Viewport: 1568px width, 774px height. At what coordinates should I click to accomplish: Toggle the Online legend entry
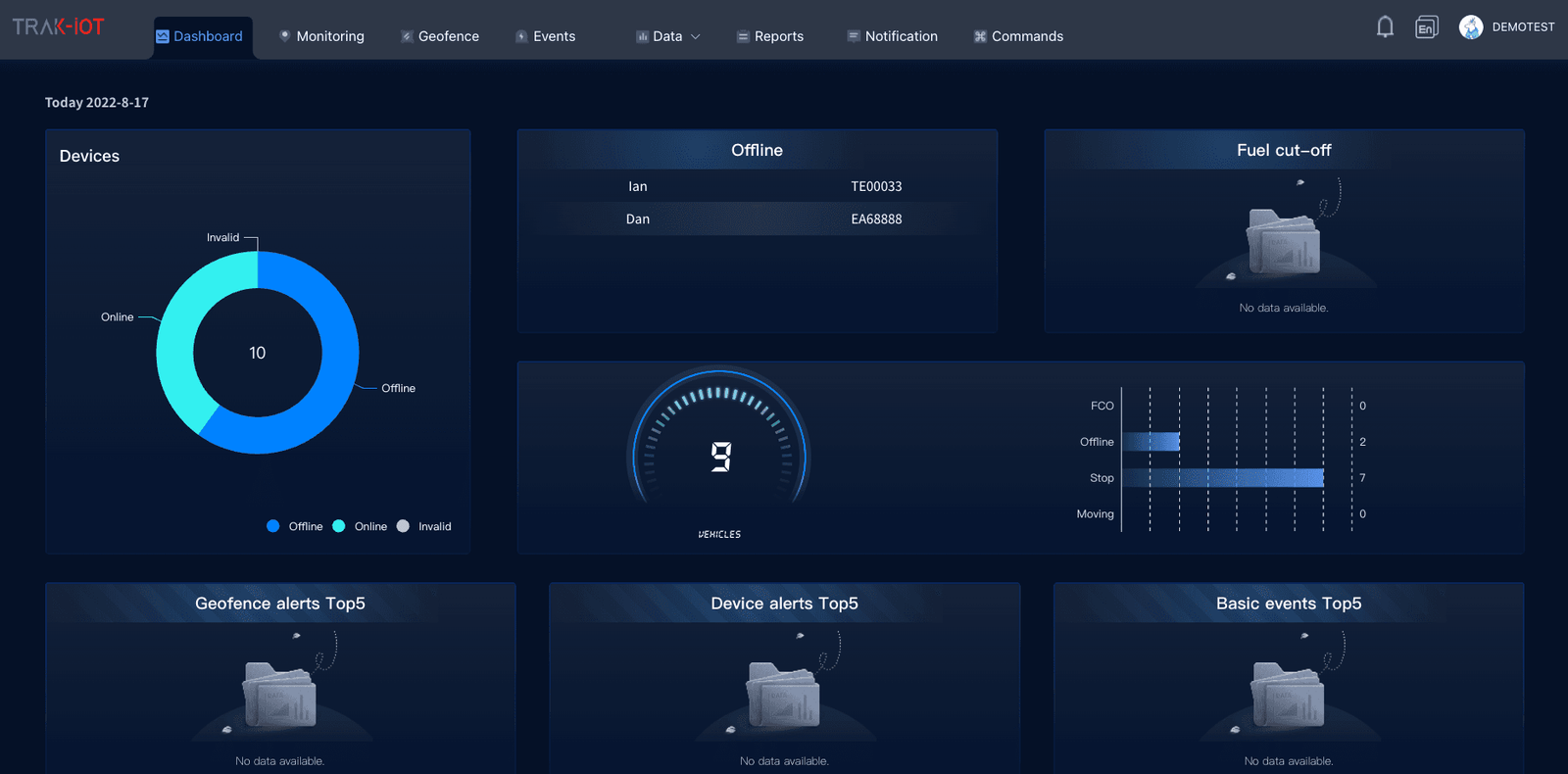pos(360,526)
